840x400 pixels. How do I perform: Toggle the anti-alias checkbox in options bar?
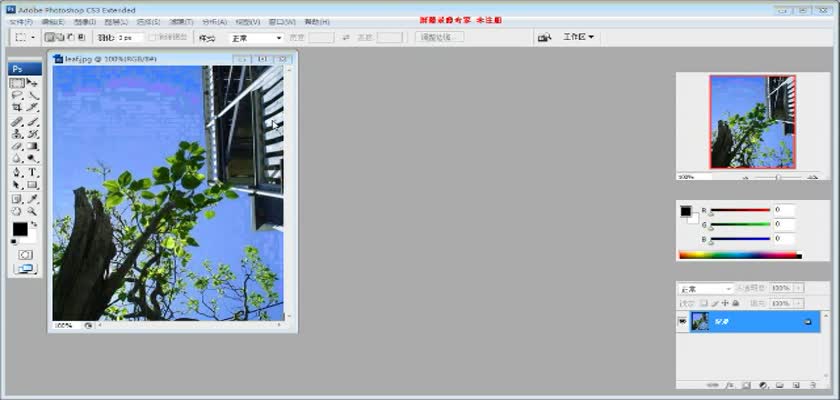point(153,37)
